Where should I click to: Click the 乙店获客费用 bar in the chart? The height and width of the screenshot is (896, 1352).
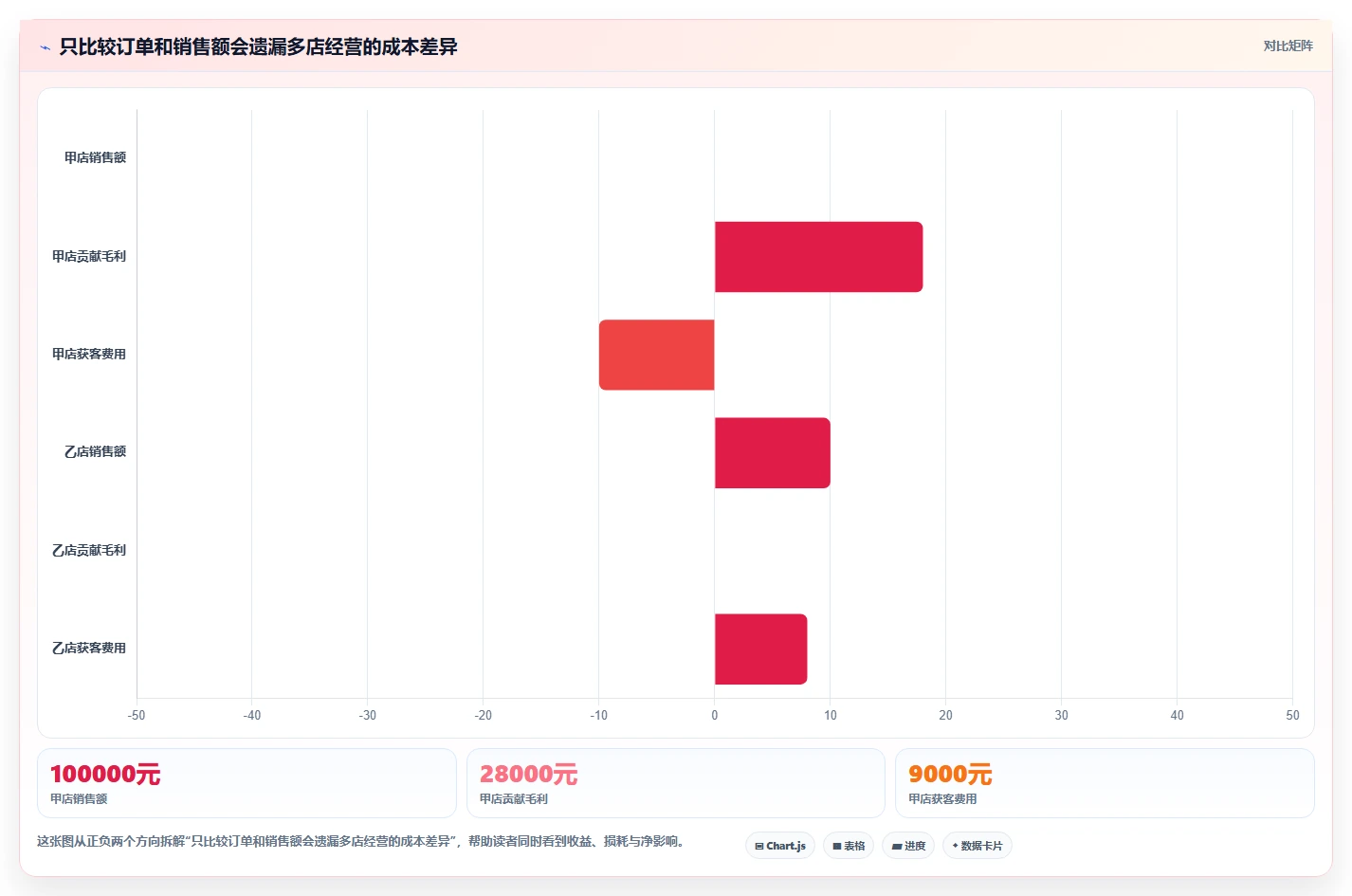(x=760, y=649)
